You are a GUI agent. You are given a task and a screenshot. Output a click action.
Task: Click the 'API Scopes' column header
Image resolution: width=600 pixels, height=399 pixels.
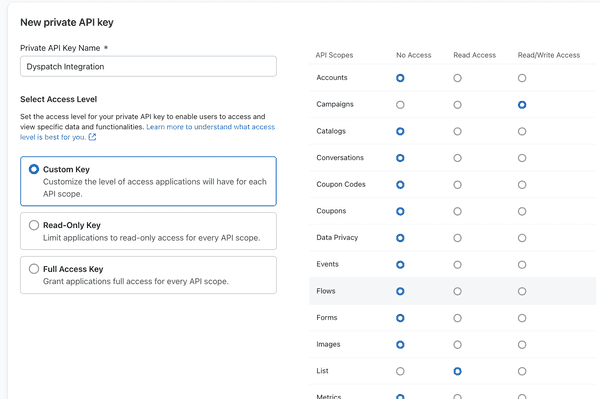click(334, 55)
